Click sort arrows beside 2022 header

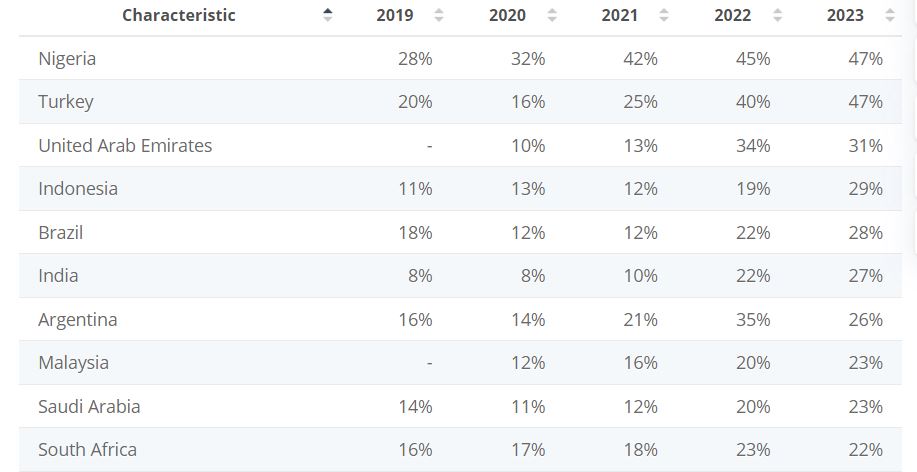coord(776,15)
